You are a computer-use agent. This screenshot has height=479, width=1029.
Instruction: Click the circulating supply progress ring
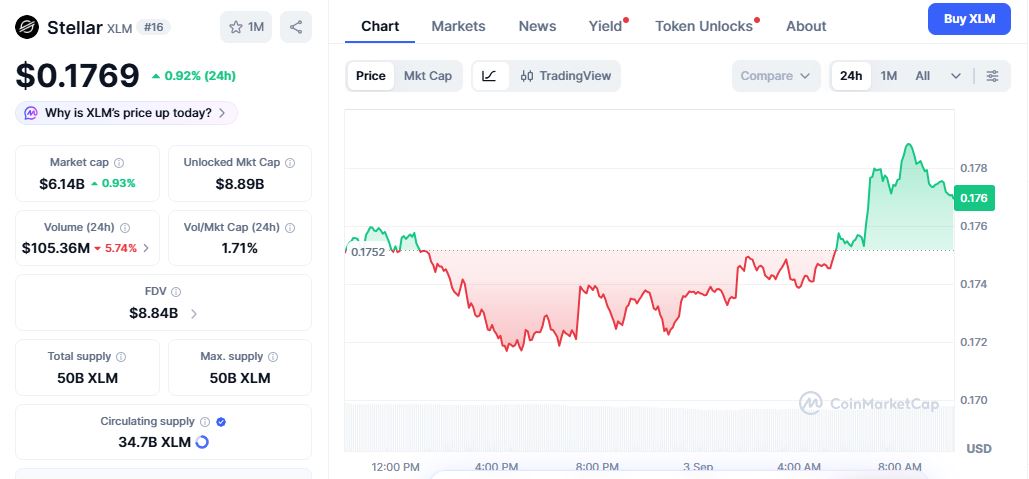[202, 442]
